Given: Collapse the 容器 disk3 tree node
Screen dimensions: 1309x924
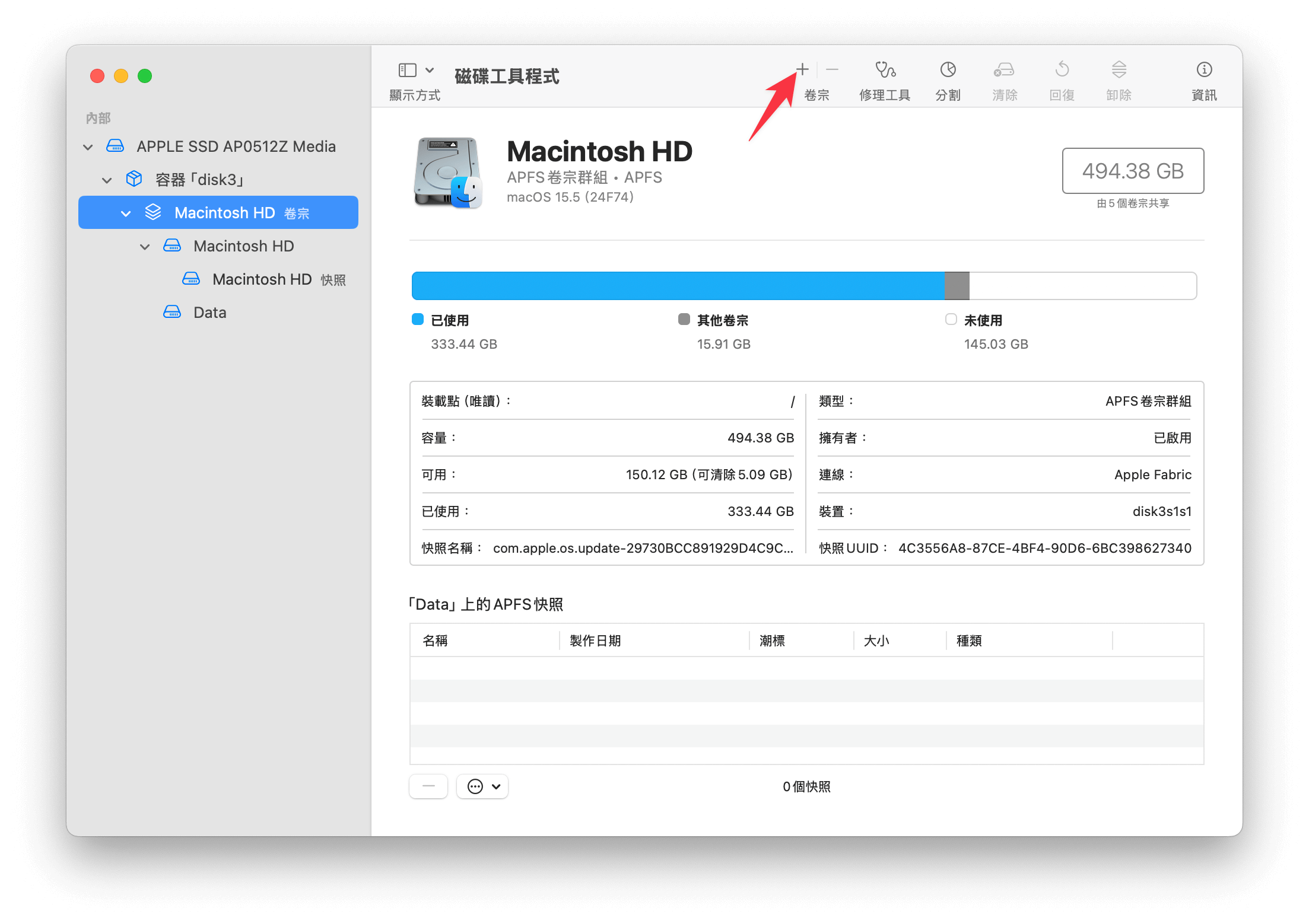Looking at the screenshot, I should (107, 180).
